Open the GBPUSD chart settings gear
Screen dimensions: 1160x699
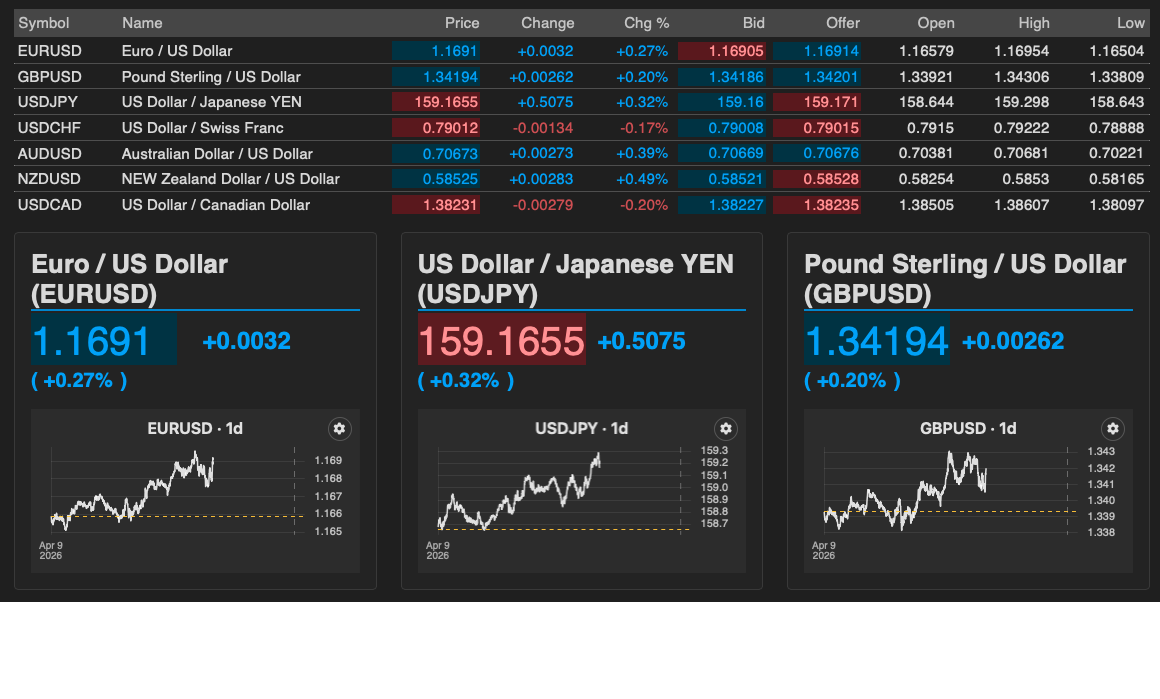1113,428
